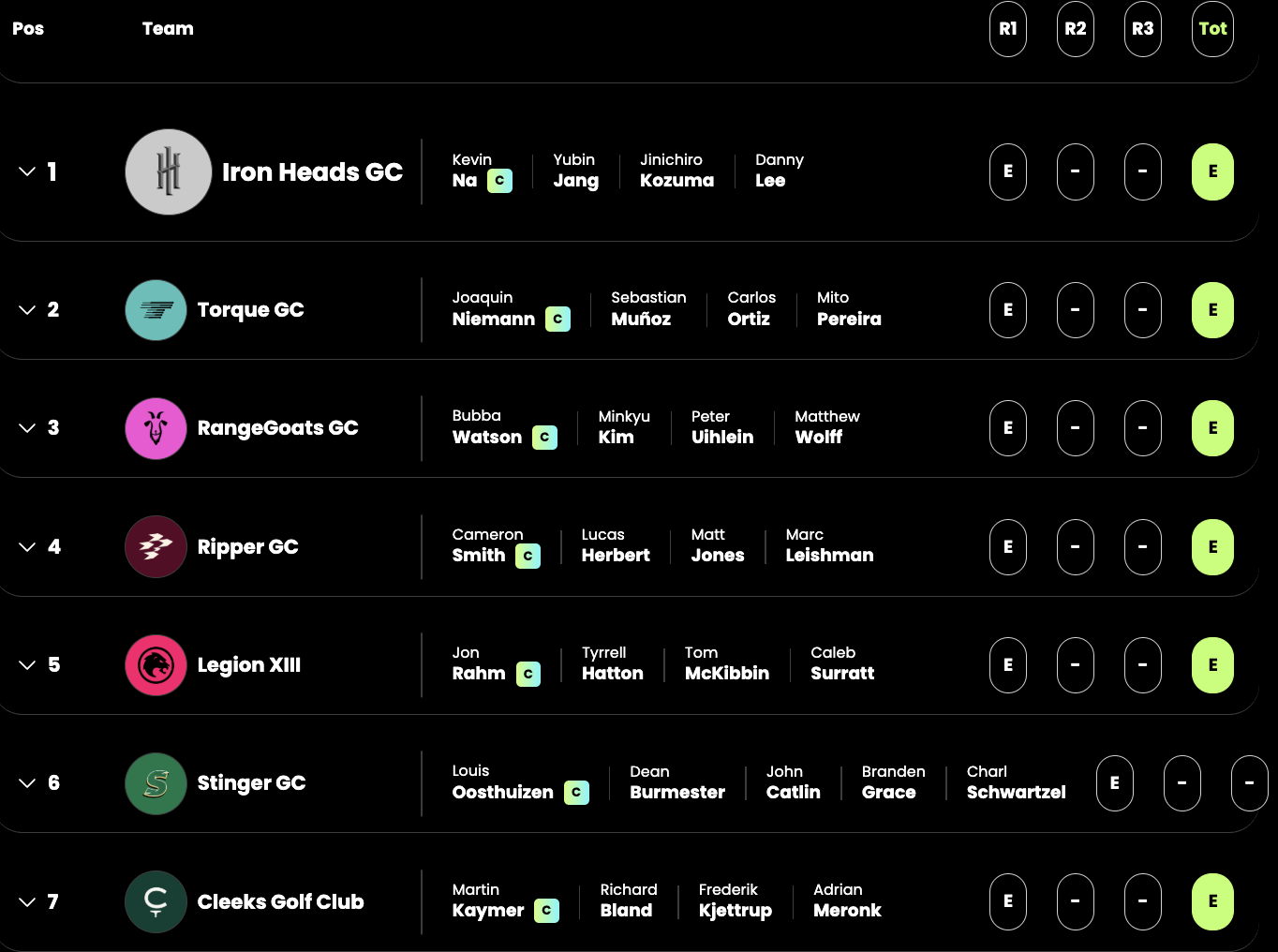The image size is (1278, 952).
Task: Click player name Matthew Wolff
Action: click(827, 426)
